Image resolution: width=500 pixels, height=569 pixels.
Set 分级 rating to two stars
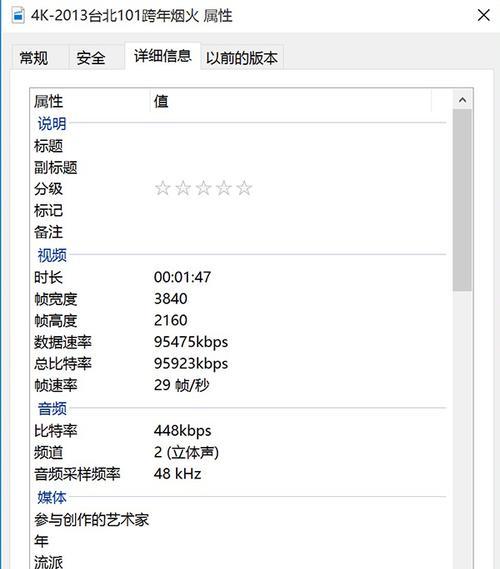point(183,188)
